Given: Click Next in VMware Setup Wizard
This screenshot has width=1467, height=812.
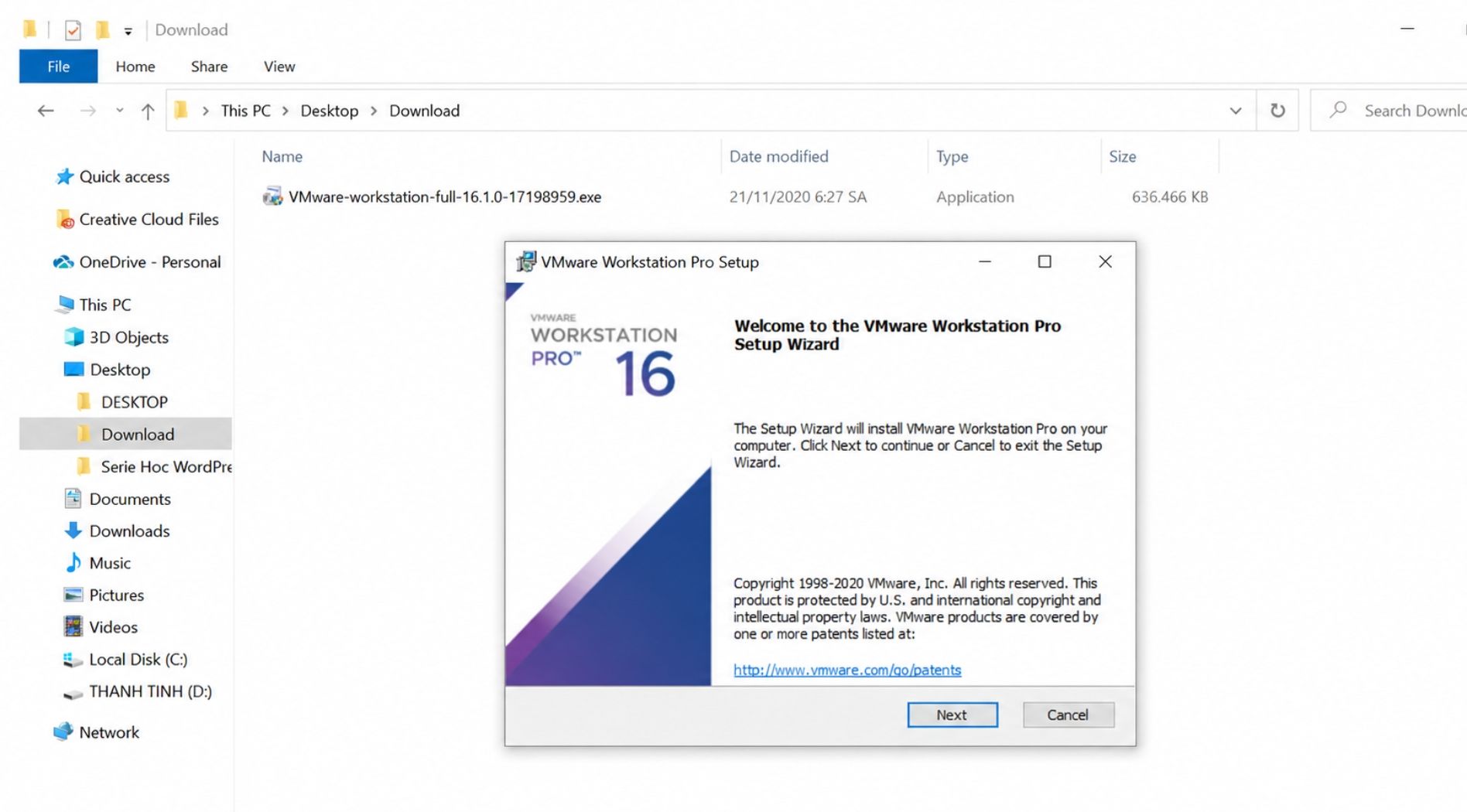Looking at the screenshot, I should [952, 715].
